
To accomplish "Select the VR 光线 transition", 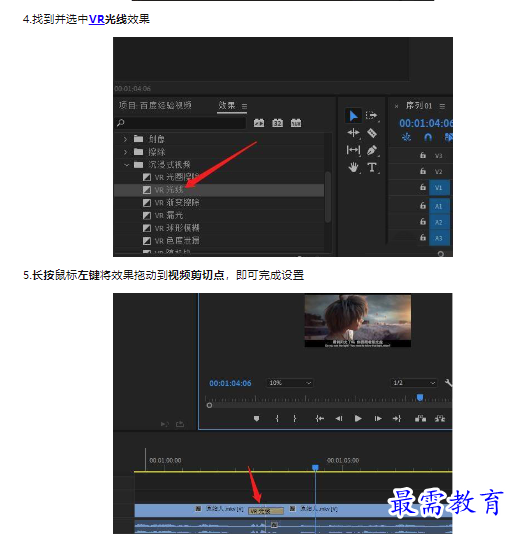I will tap(219, 190).
